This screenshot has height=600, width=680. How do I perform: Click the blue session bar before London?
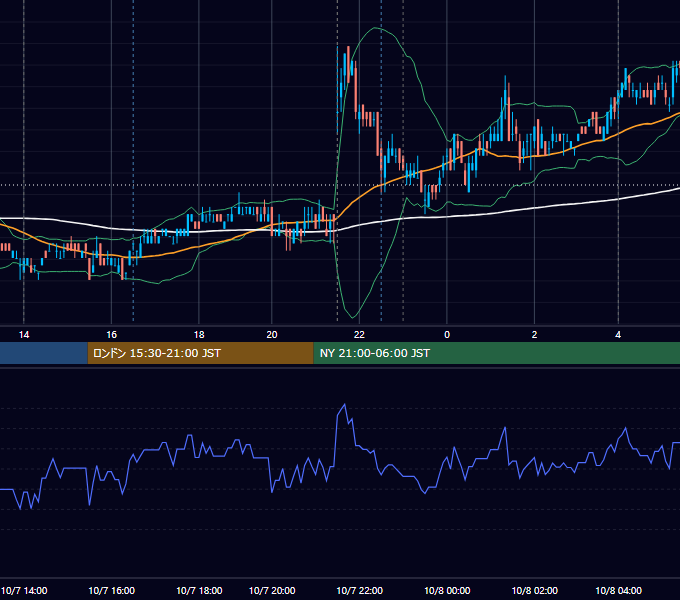[x=43, y=353]
